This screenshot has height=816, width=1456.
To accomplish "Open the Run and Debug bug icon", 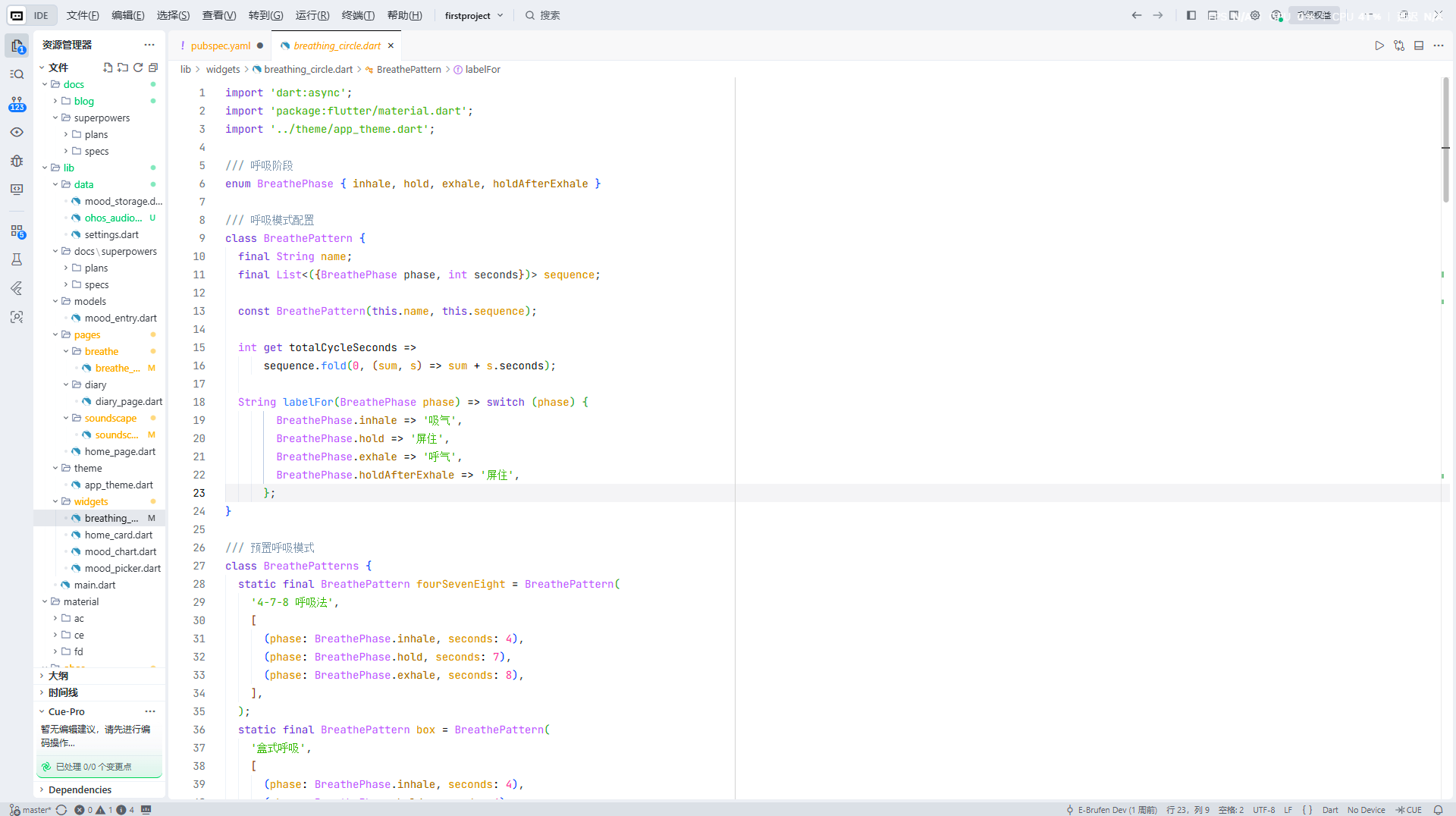I will [x=17, y=161].
